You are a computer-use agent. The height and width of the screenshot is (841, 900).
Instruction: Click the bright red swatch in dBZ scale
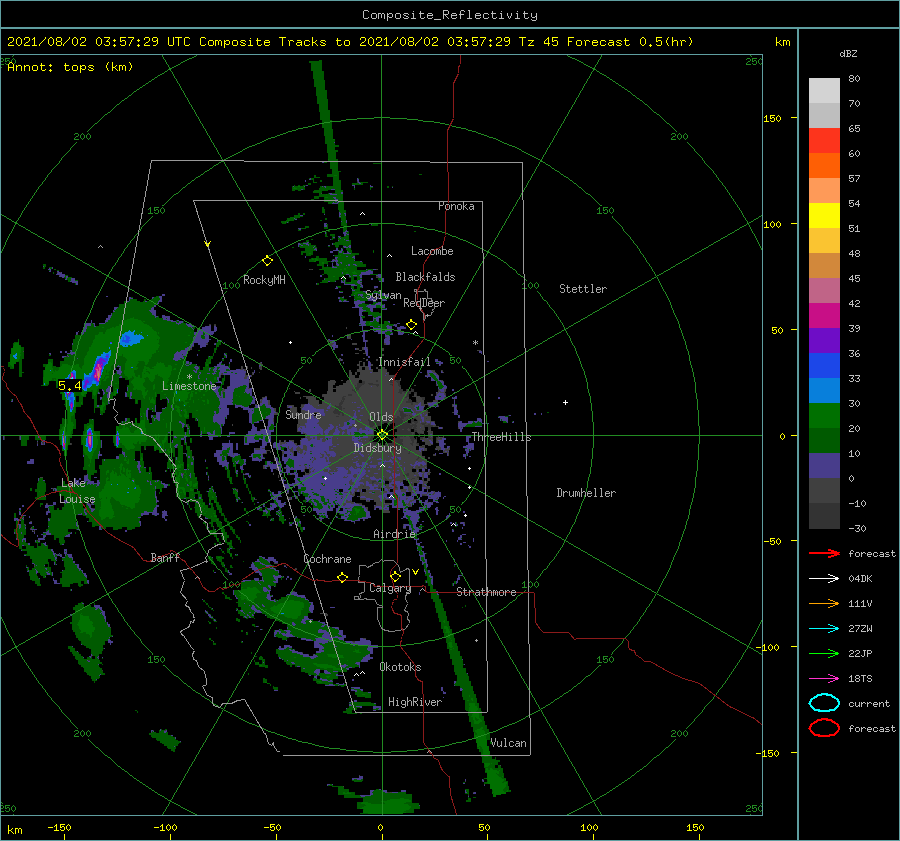click(x=824, y=140)
